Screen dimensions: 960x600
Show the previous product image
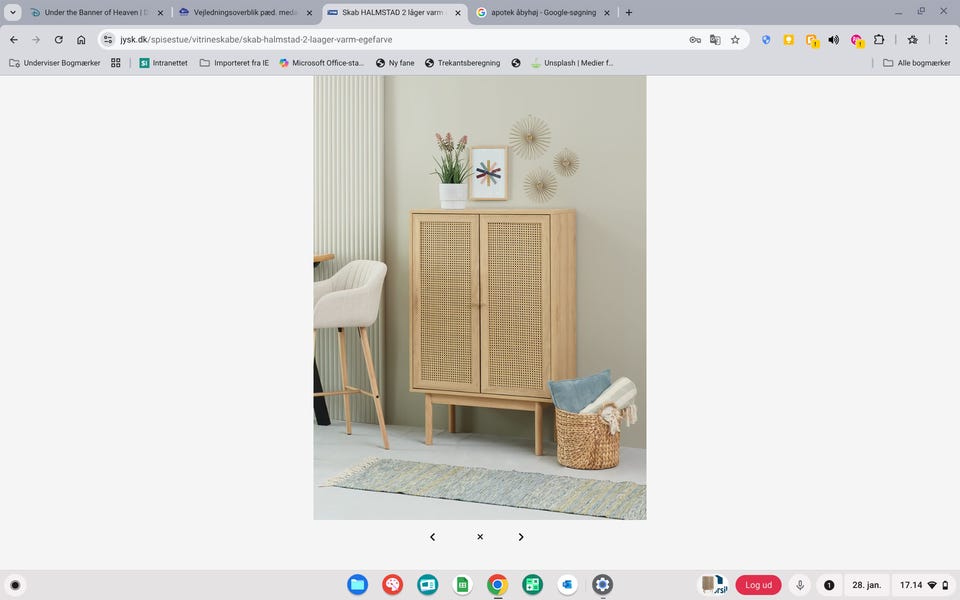point(432,537)
